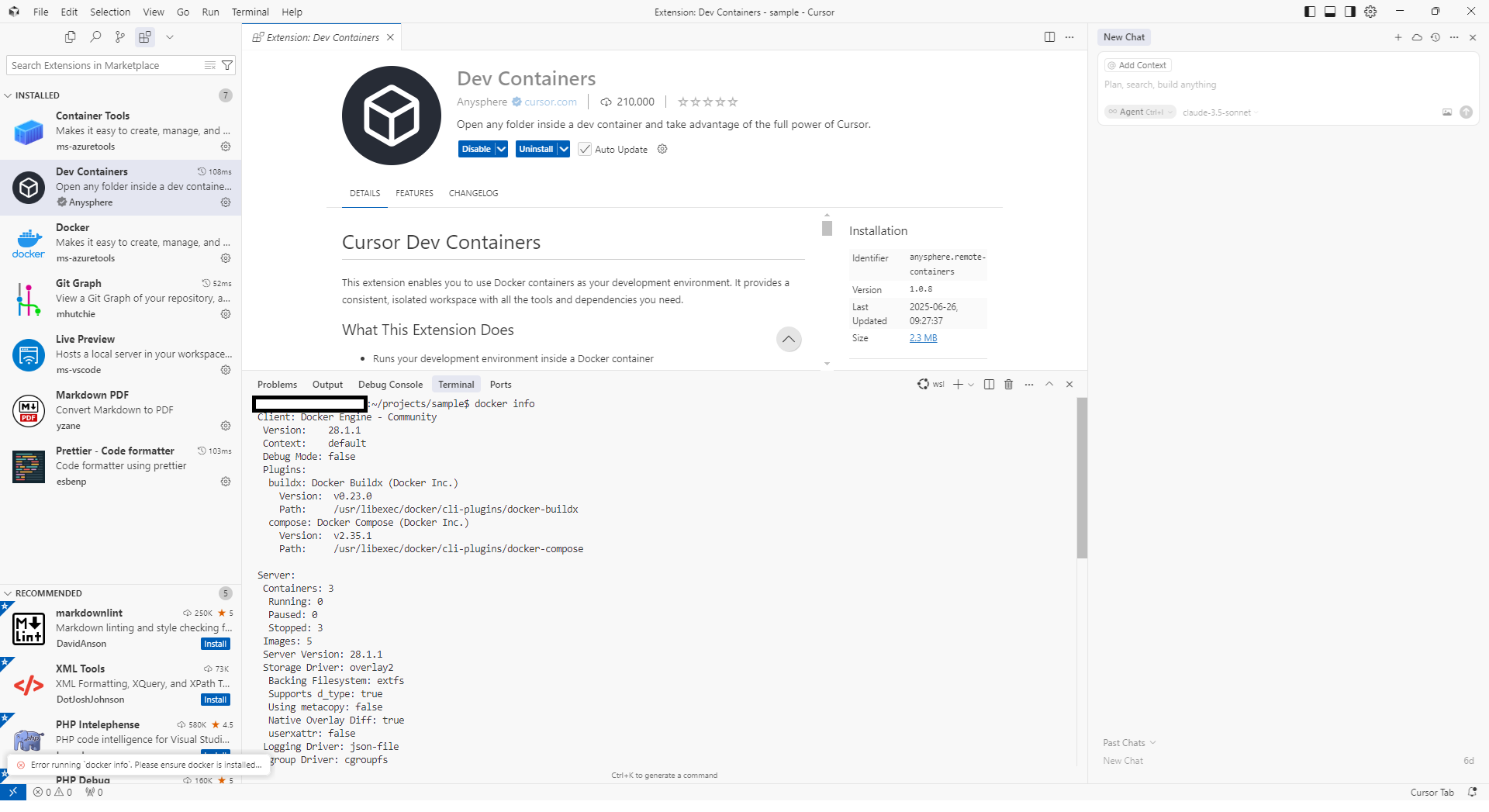
Task: Click the new terminal plus icon
Action: click(x=958, y=385)
